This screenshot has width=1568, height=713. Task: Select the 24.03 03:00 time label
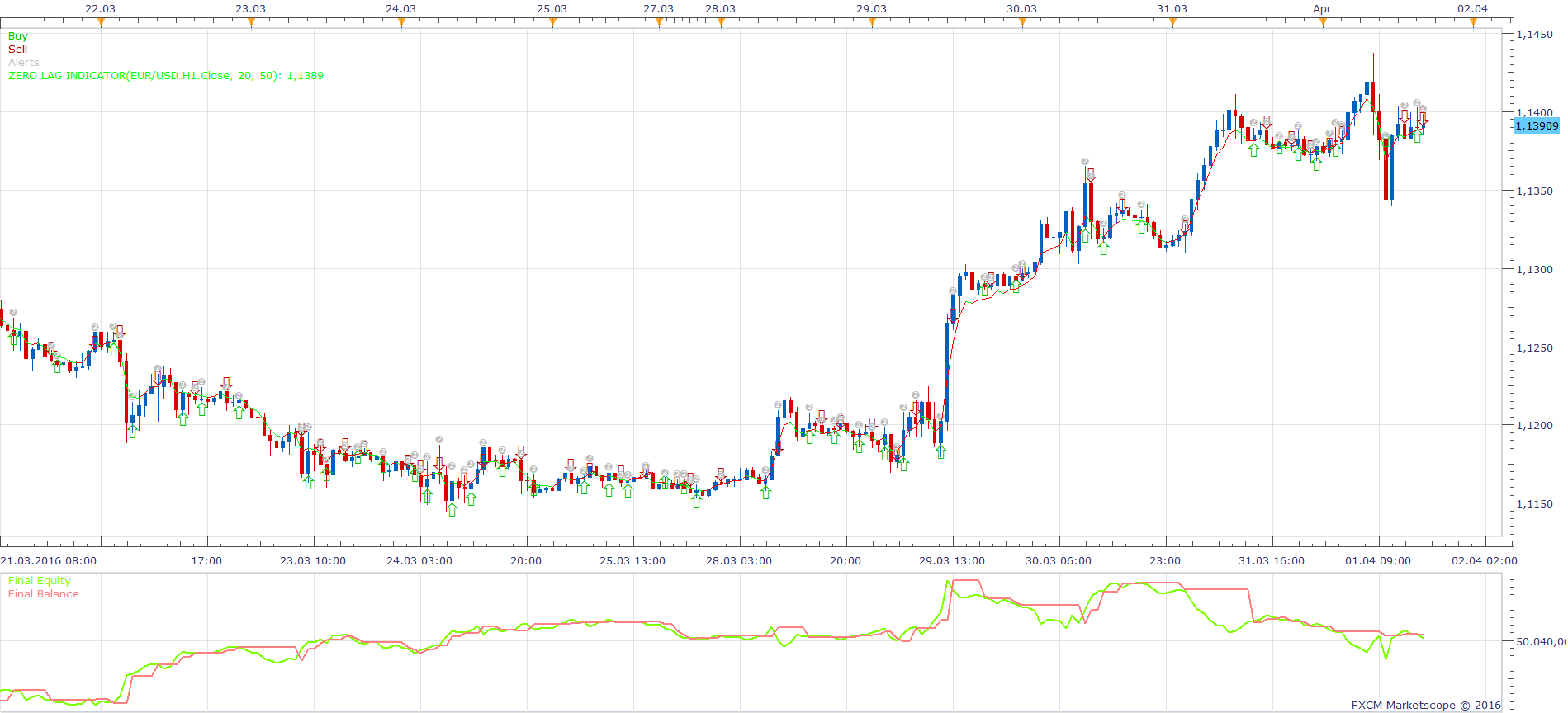(419, 561)
